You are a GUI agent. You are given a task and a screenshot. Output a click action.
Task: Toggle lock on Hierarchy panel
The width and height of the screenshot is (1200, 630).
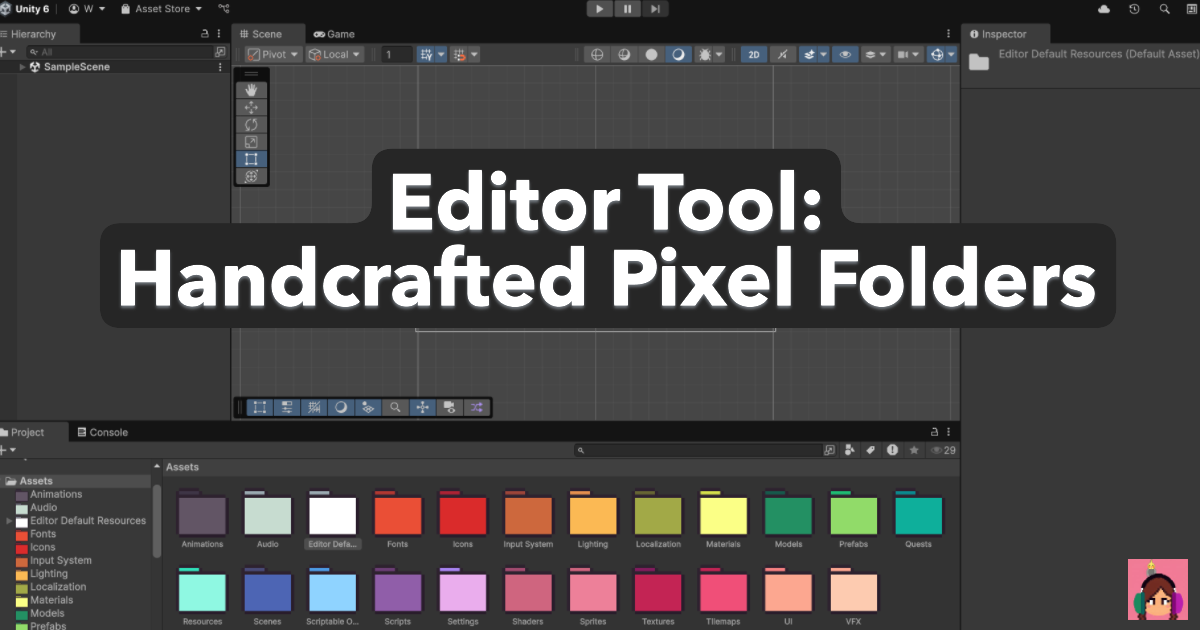coord(204,34)
